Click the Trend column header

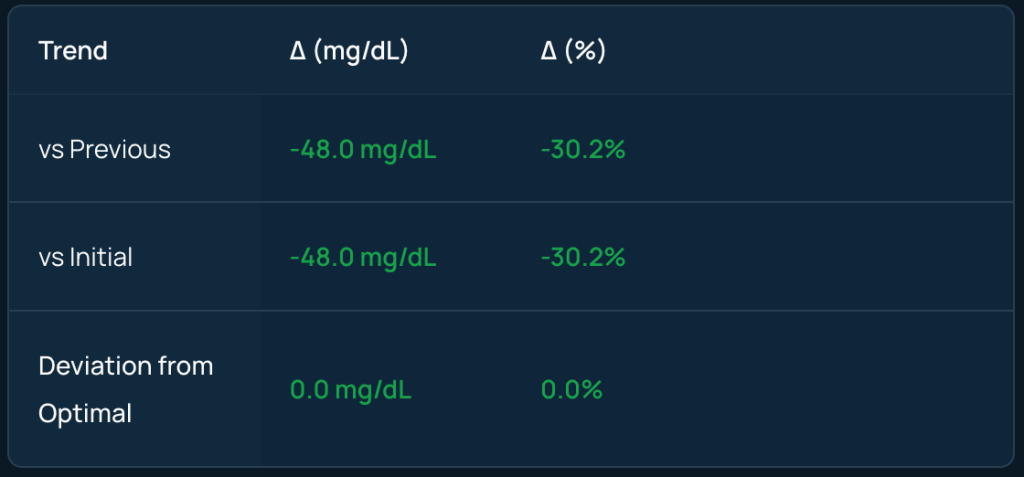(73, 51)
